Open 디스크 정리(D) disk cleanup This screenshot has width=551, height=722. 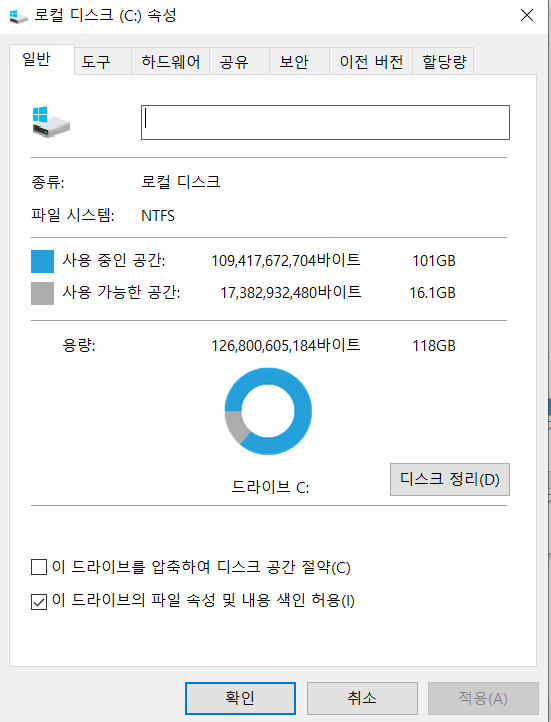point(450,479)
